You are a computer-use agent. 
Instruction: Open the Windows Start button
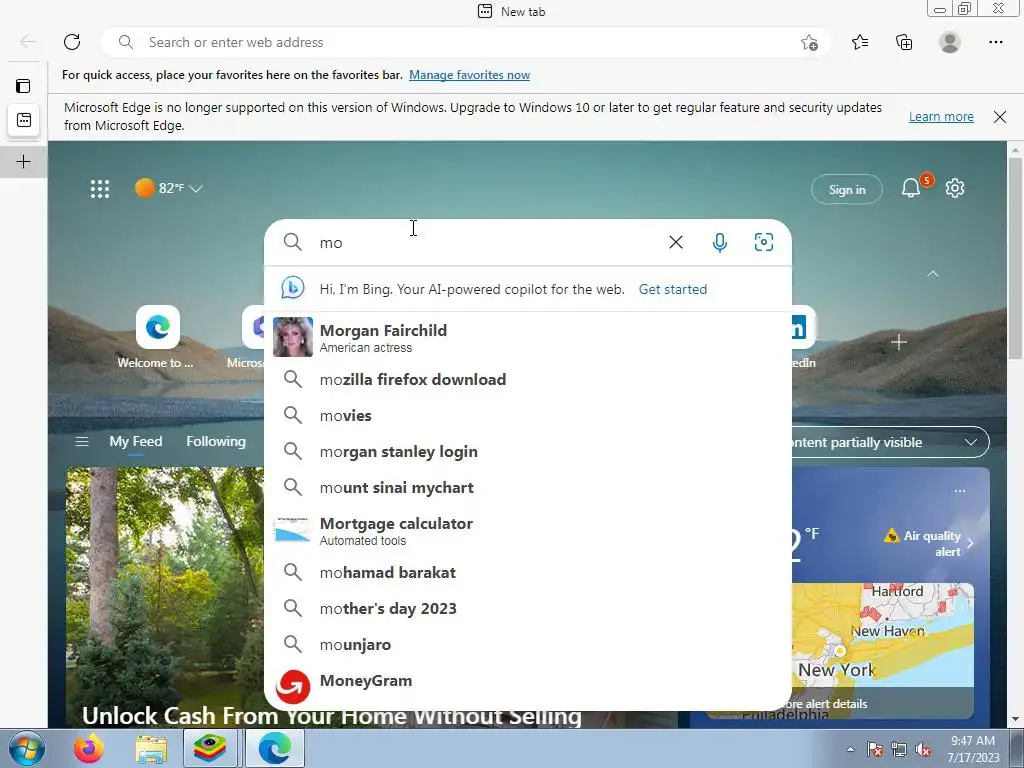tap(27, 749)
